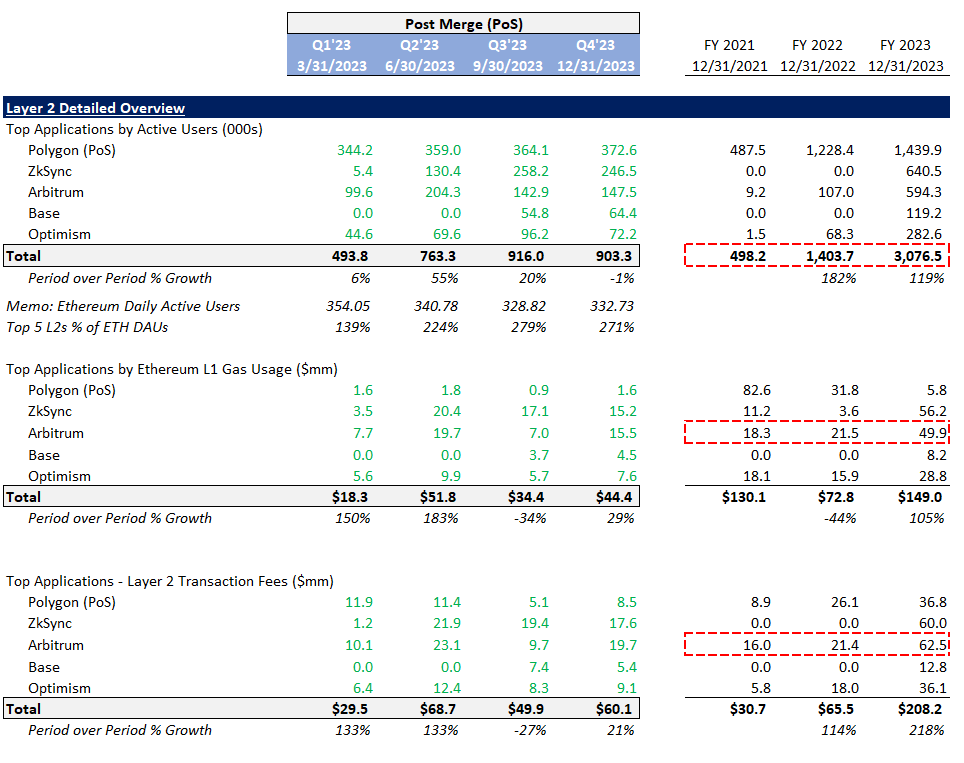Click the ZkSync fees FY 2023 value 60.0

pyautogui.click(x=933, y=623)
